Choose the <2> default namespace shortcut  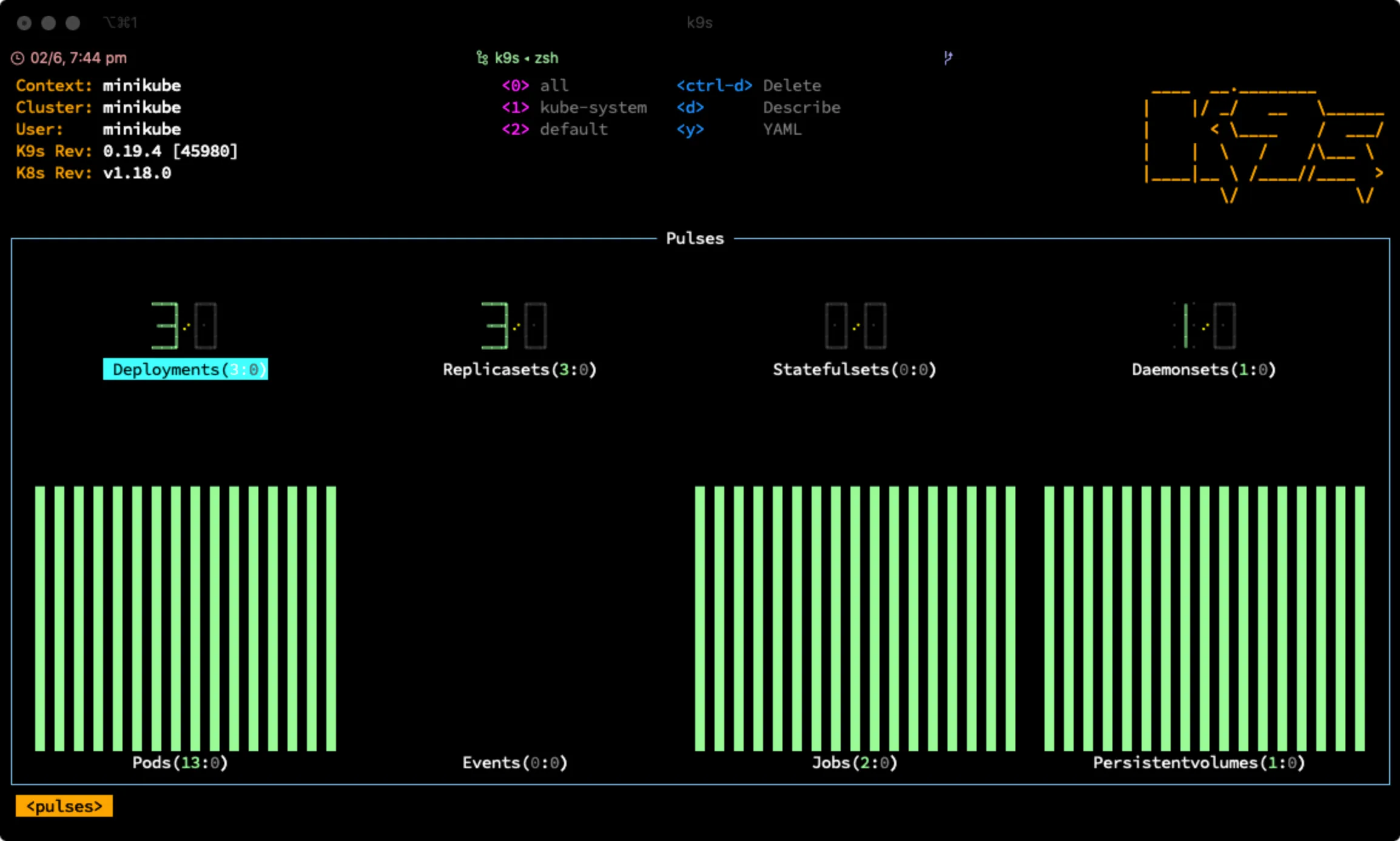pyautogui.click(x=554, y=129)
